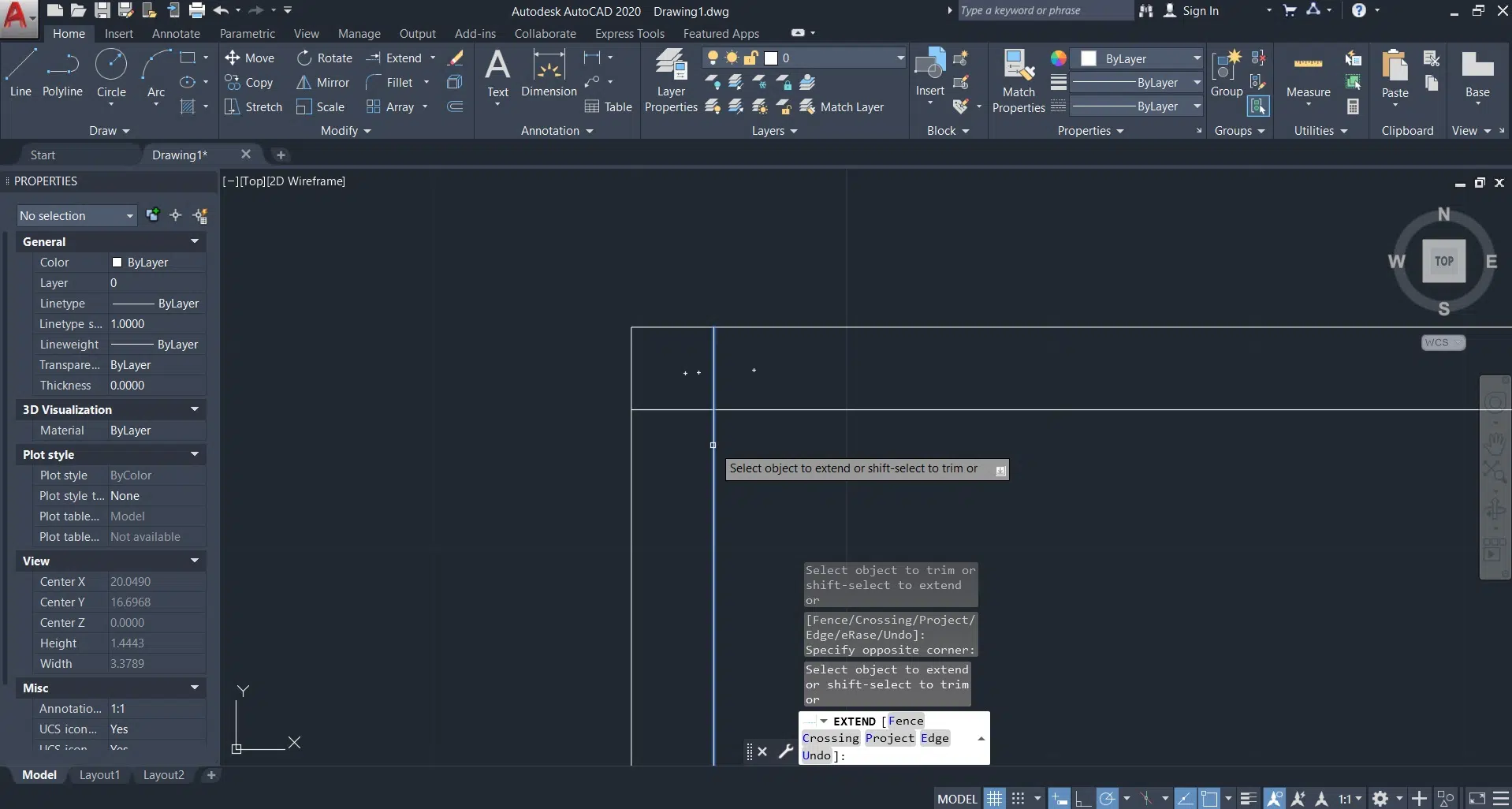Toggle the MODEL space button
Screen dimensions: 1512x809
[957, 799]
